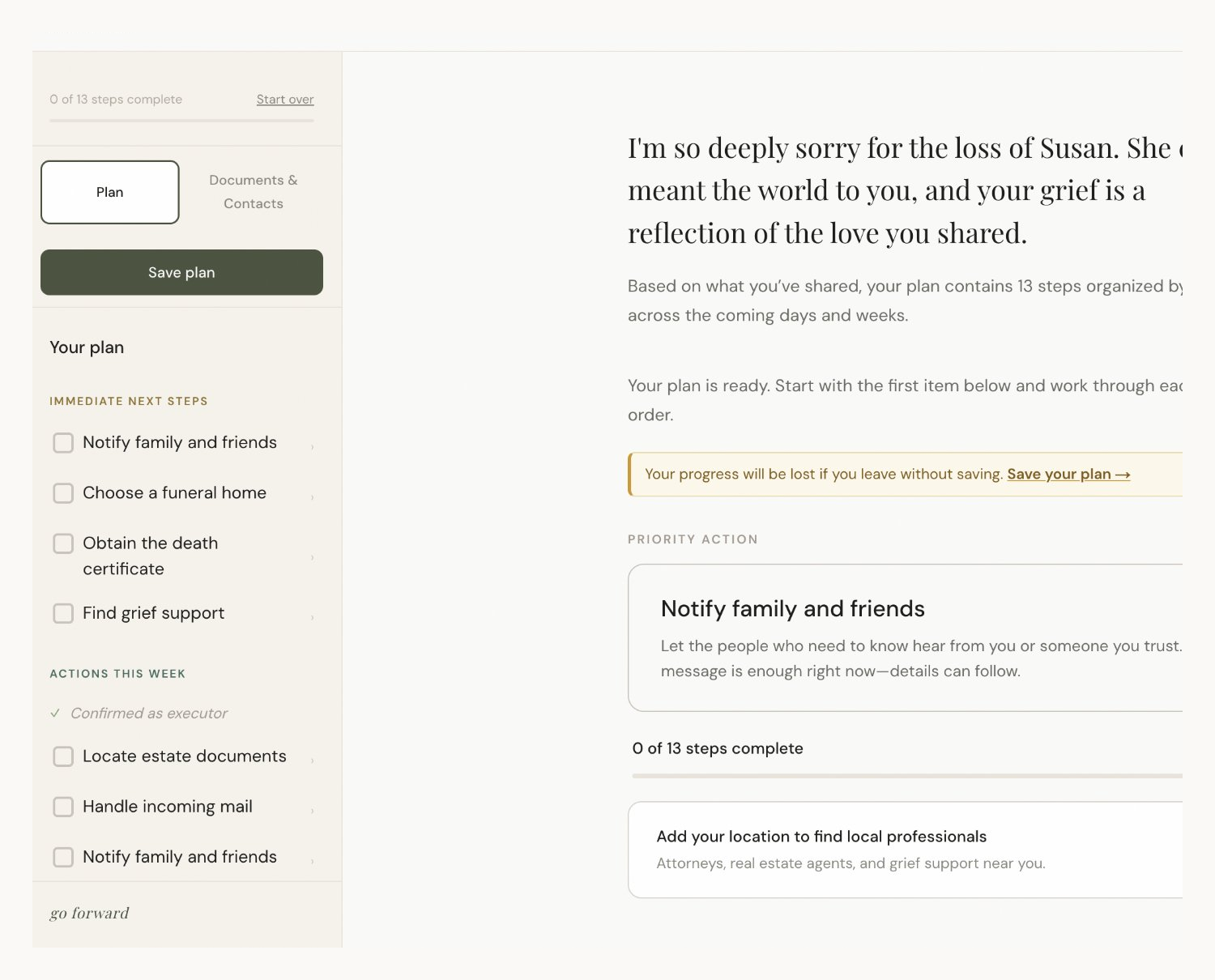Viewport: 1215px width, 980px height.
Task: Click the chevron next to Handle incoming mail
Action: click(313, 810)
